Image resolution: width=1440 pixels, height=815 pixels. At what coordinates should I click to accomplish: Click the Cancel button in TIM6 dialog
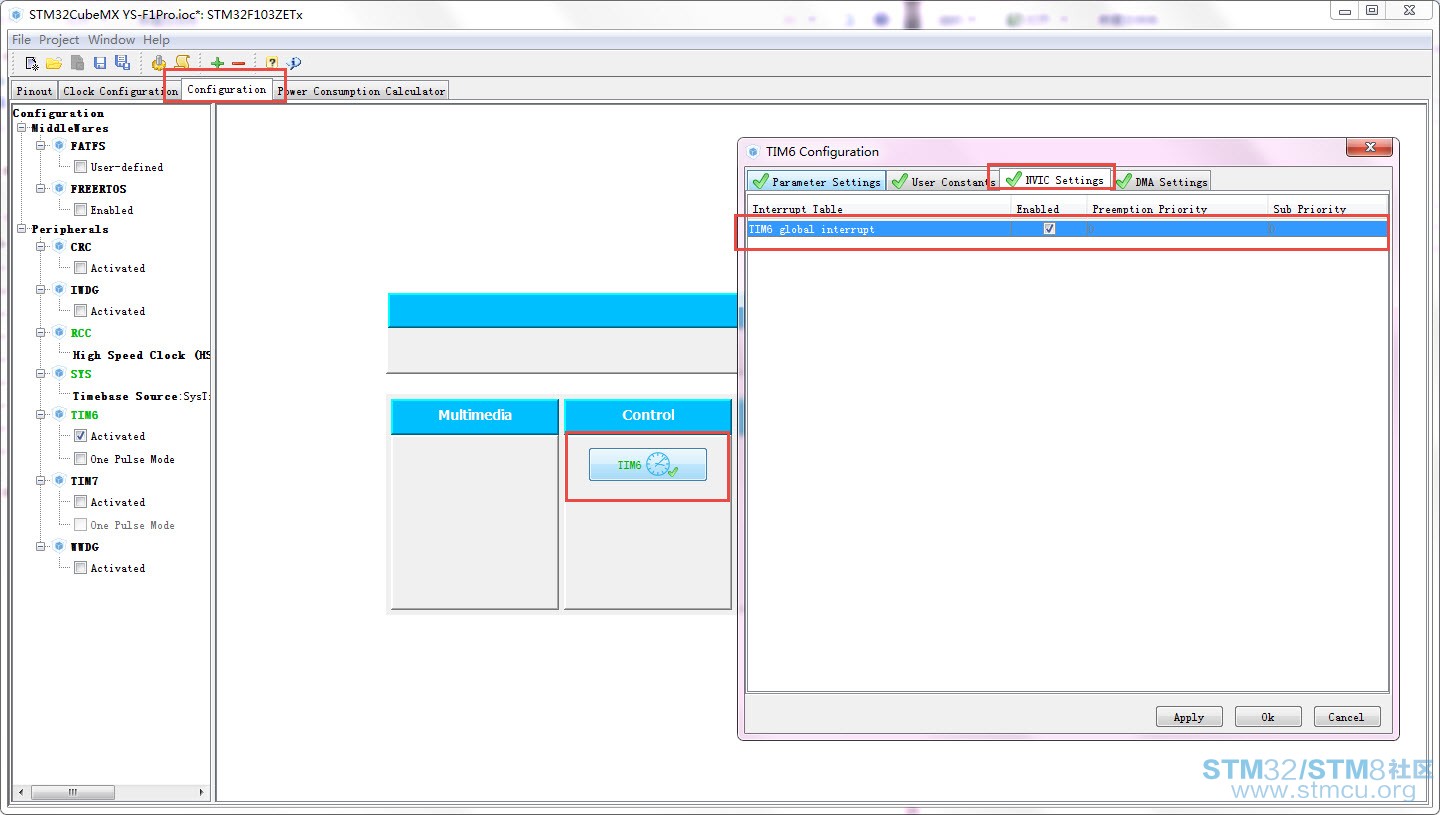pyautogui.click(x=1346, y=717)
